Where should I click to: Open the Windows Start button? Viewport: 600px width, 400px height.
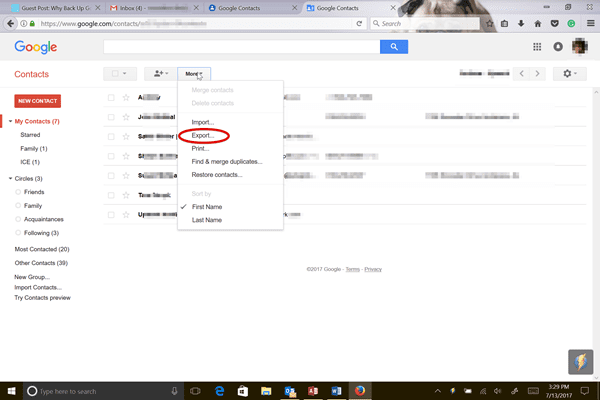point(11,391)
